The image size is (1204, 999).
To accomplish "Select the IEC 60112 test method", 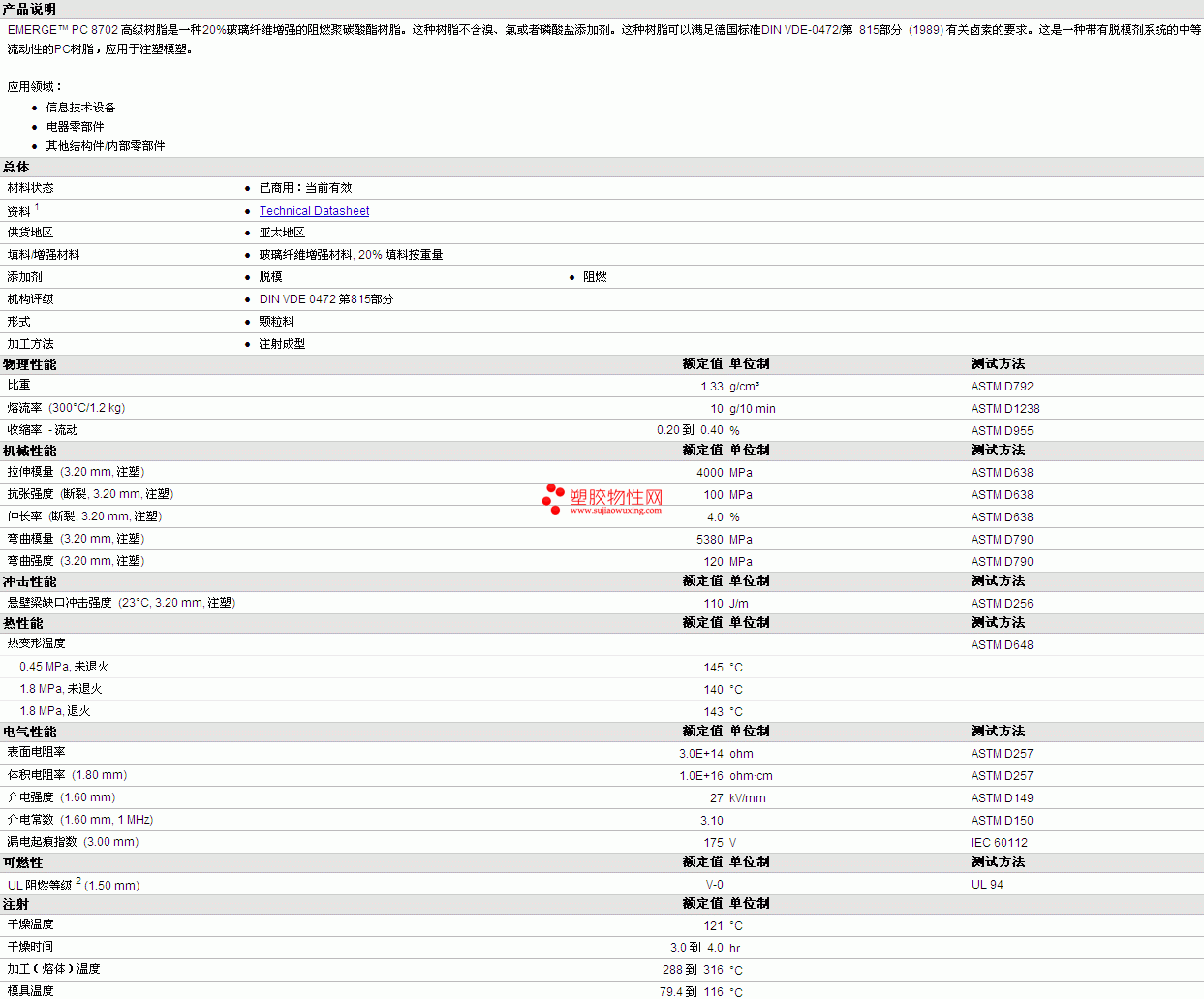I will [1000, 843].
